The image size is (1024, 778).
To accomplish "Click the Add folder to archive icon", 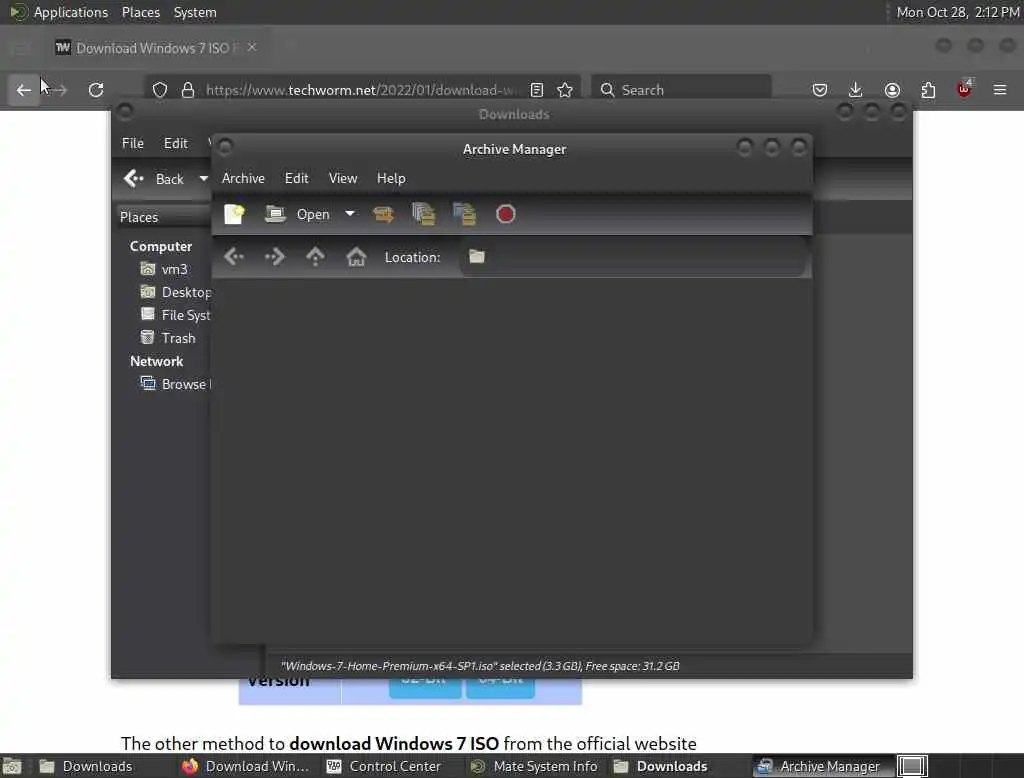I will point(464,214).
